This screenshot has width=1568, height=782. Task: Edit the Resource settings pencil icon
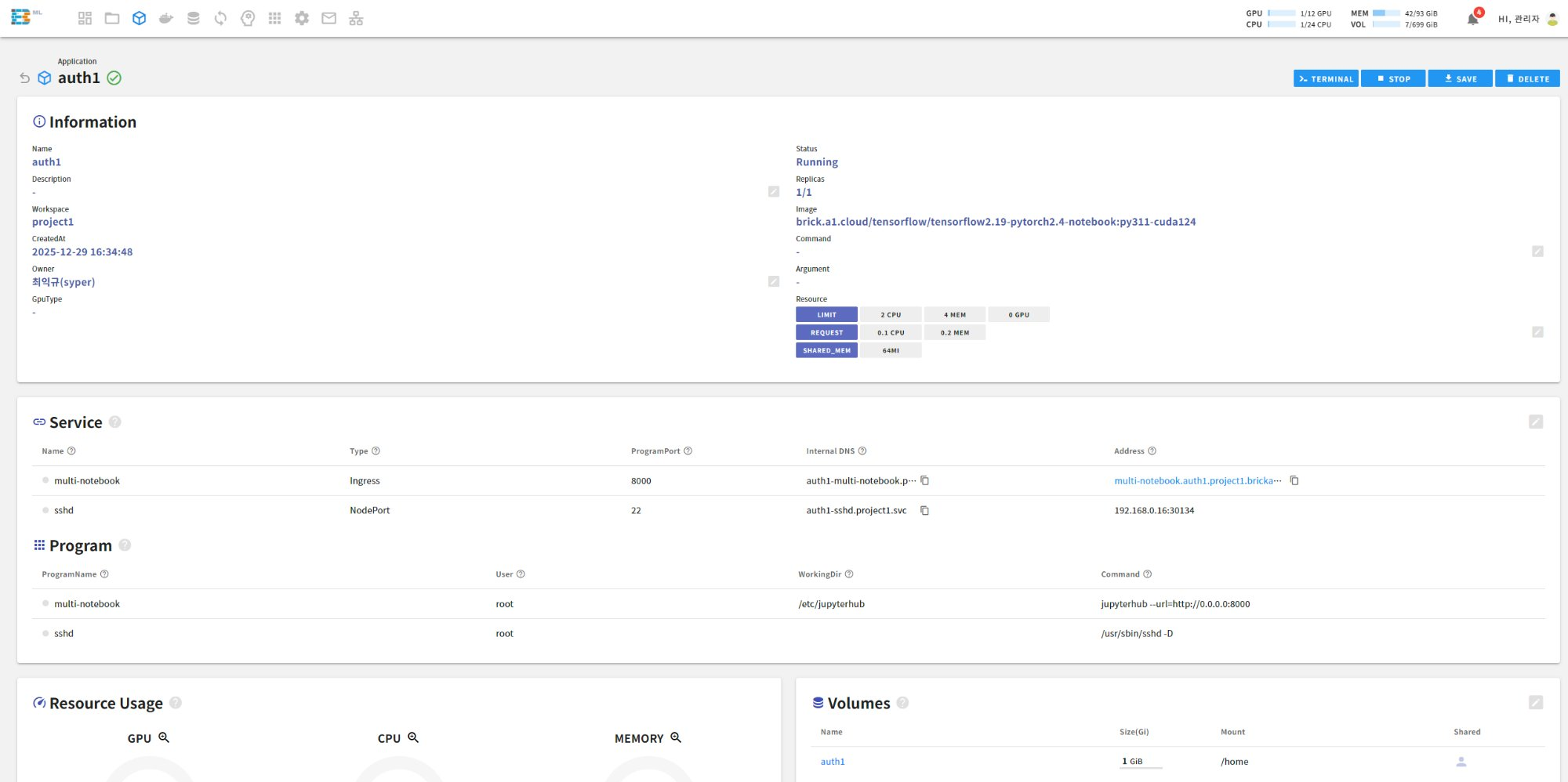1537,332
